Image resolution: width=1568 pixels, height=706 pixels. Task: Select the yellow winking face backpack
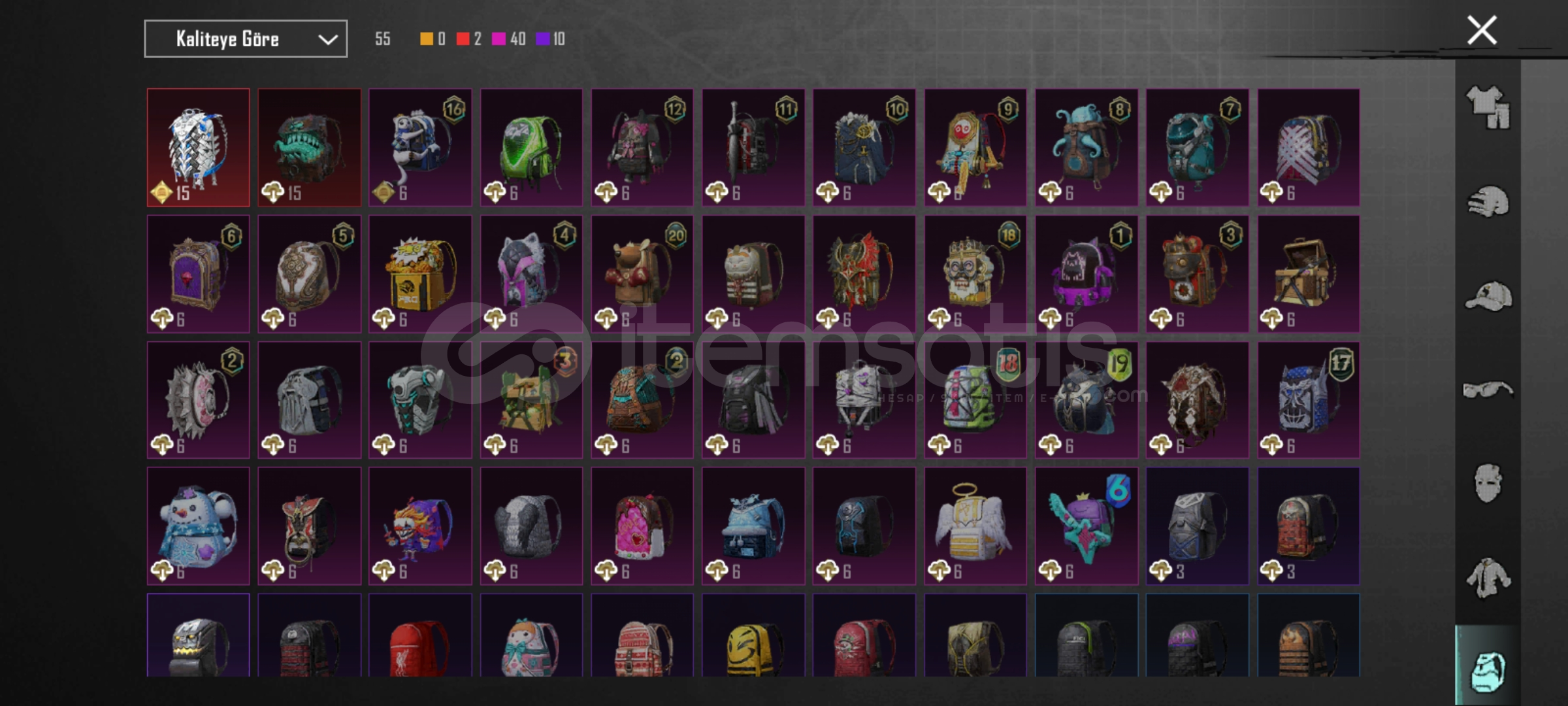[753, 635]
